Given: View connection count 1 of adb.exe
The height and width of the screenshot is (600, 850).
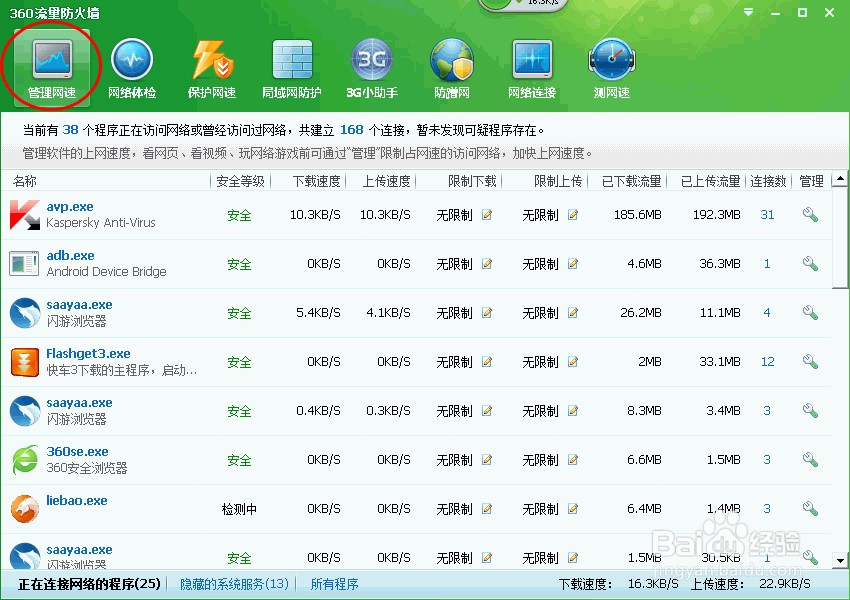Looking at the screenshot, I should (x=767, y=264).
